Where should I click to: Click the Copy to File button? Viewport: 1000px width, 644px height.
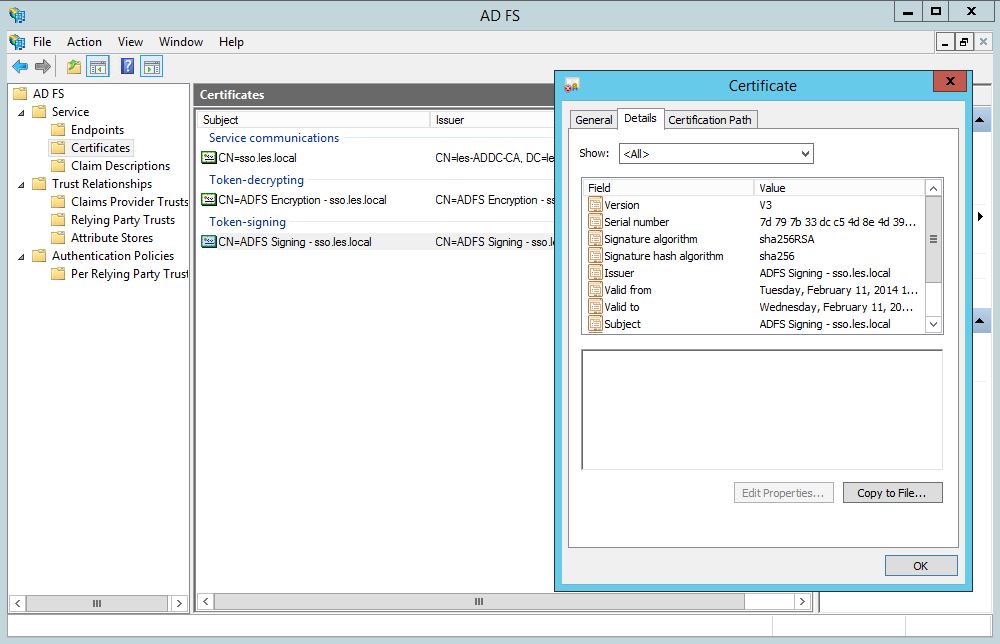point(892,493)
